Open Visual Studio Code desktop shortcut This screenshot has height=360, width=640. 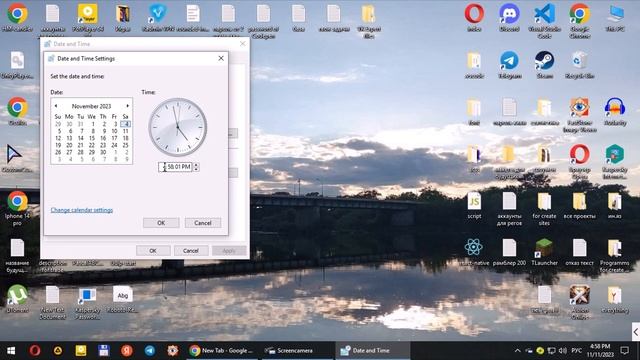tap(544, 20)
